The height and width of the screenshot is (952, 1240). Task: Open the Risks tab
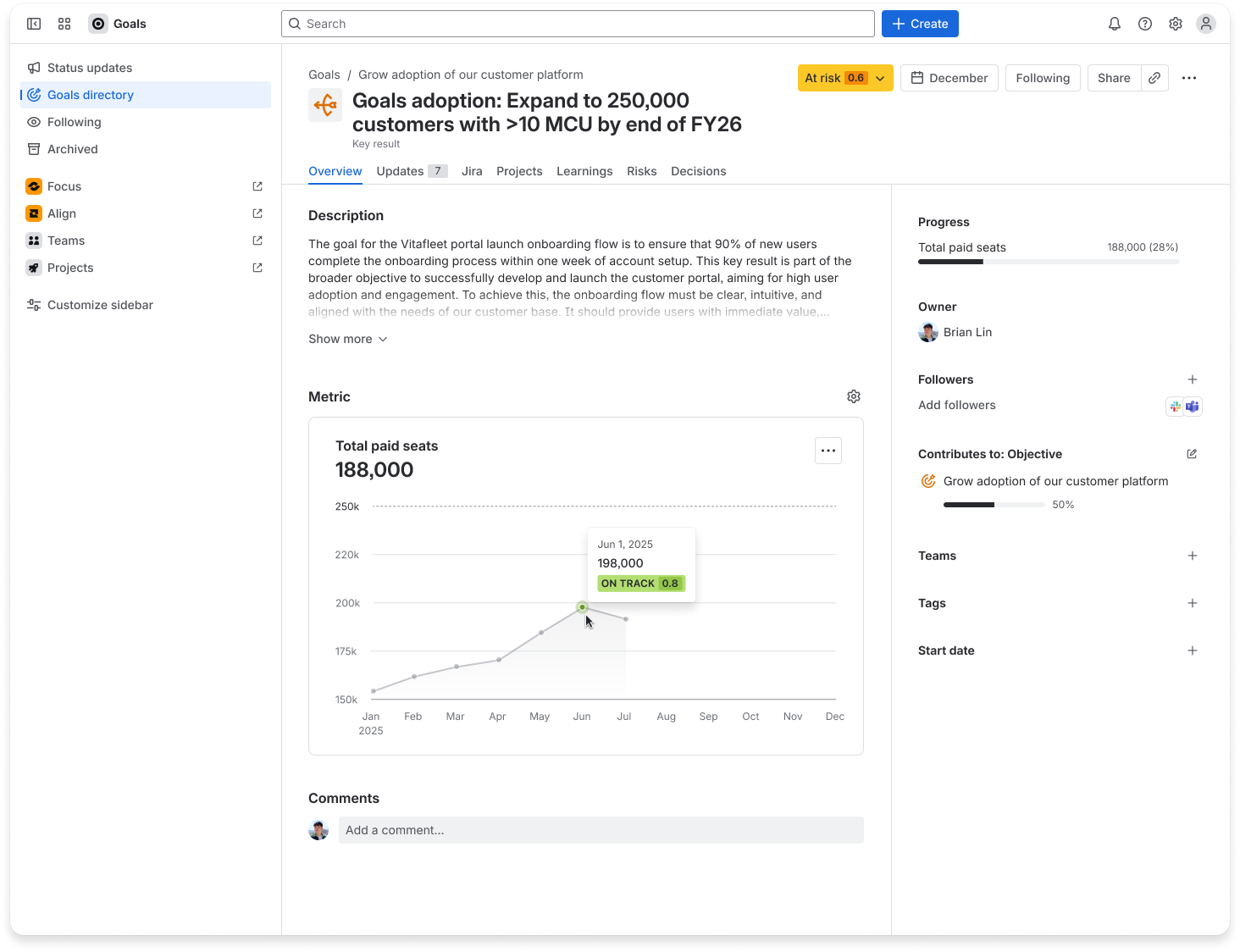(x=641, y=171)
